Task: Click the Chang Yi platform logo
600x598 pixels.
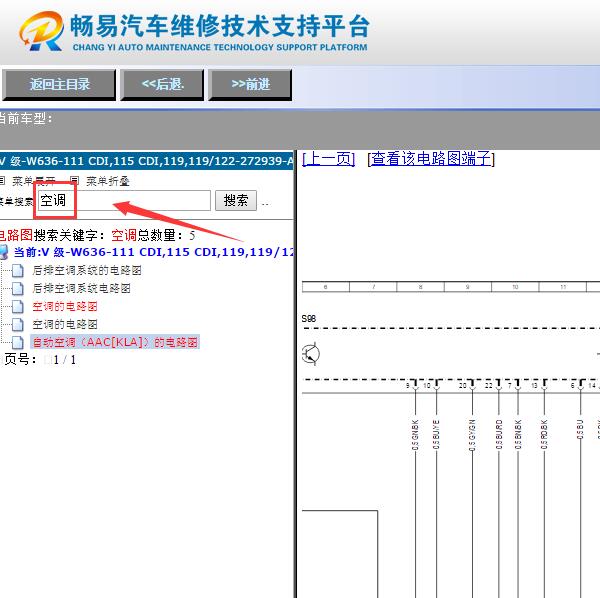Action: pos(42,31)
